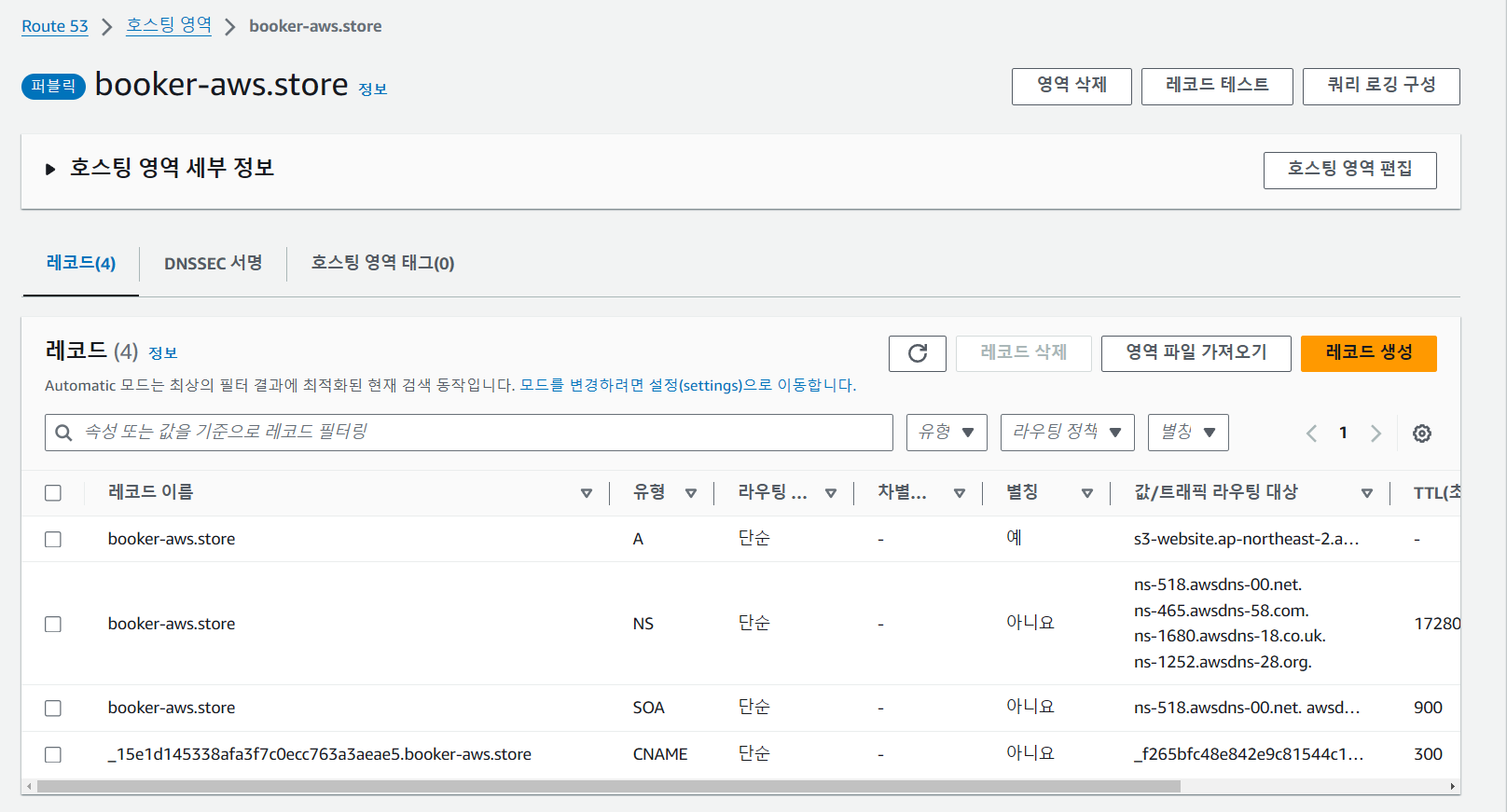The height and width of the screenshot is (812, 1507).
Task: Open the 라우팅 정책 filter dropdown
Action: coord(1068,433)
